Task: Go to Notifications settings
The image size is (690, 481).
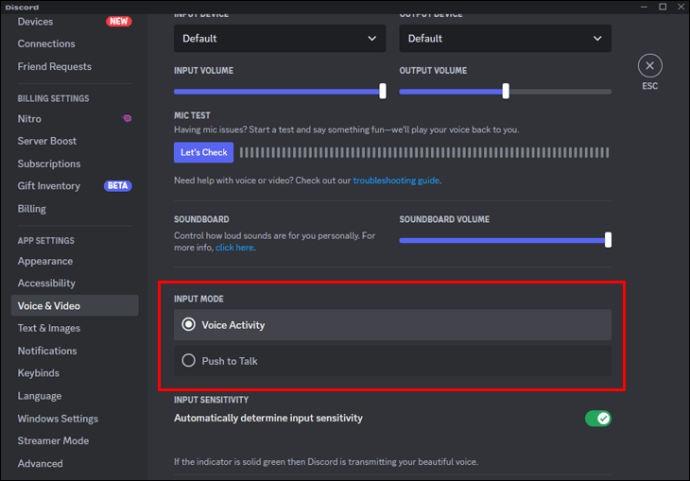Action: [x=47, y=351]
